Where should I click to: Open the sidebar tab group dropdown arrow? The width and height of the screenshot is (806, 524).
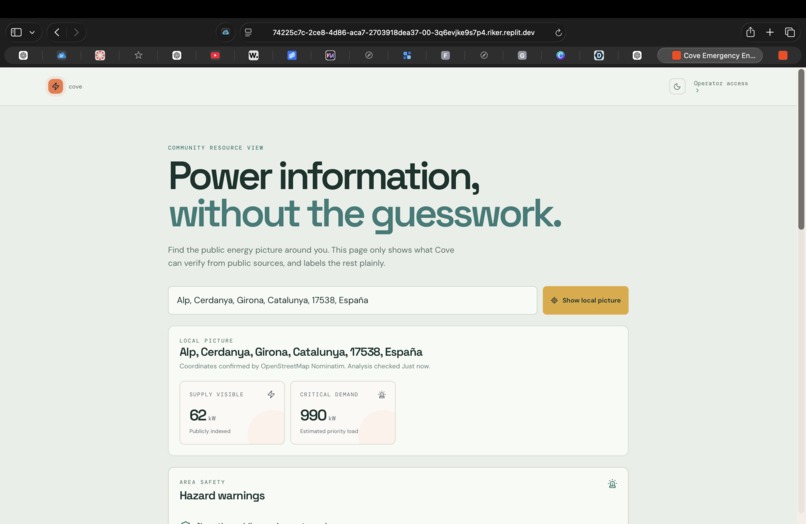[x=32, y=32]
